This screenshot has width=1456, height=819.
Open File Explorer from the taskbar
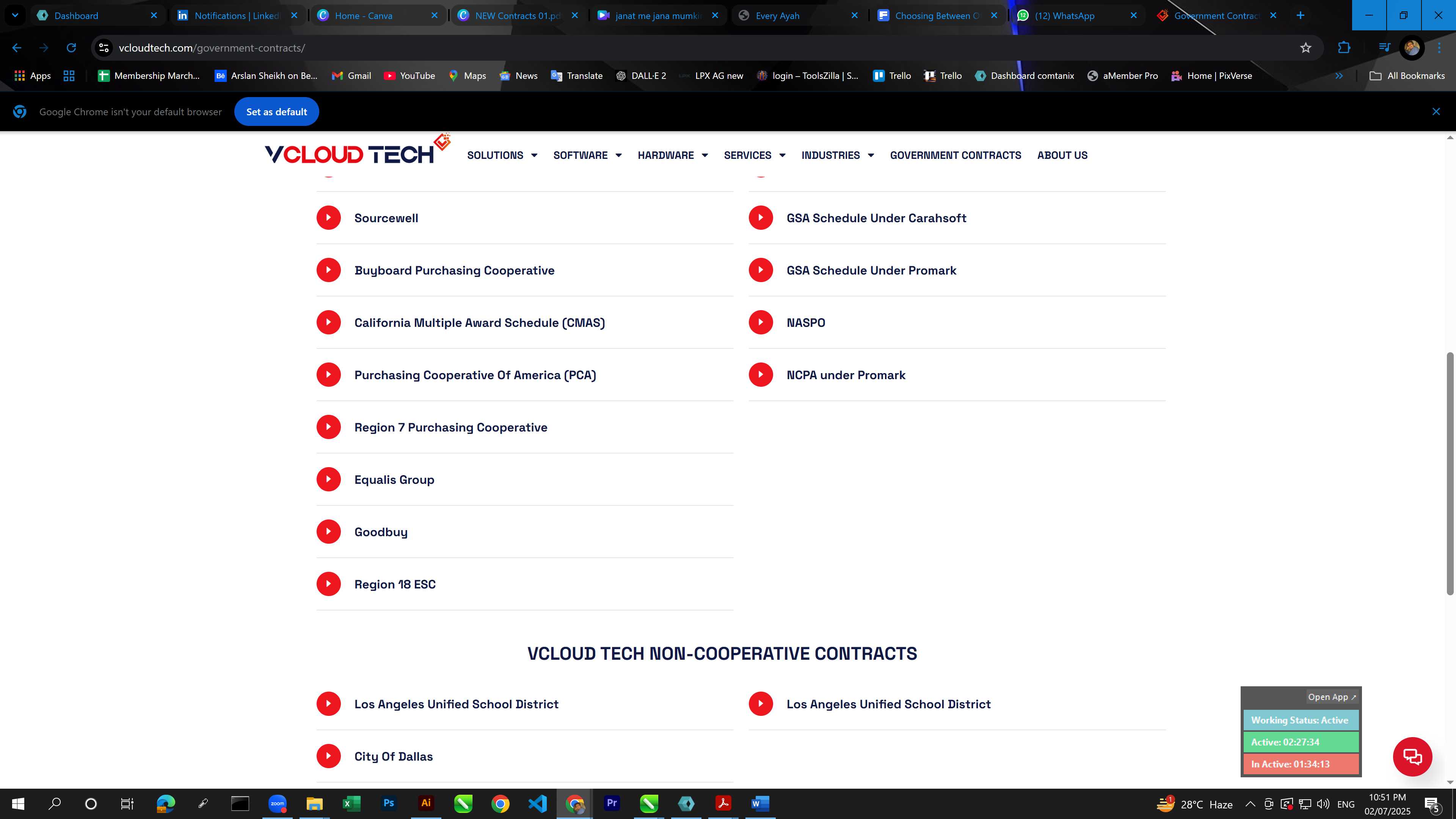[x=314, y=803]
